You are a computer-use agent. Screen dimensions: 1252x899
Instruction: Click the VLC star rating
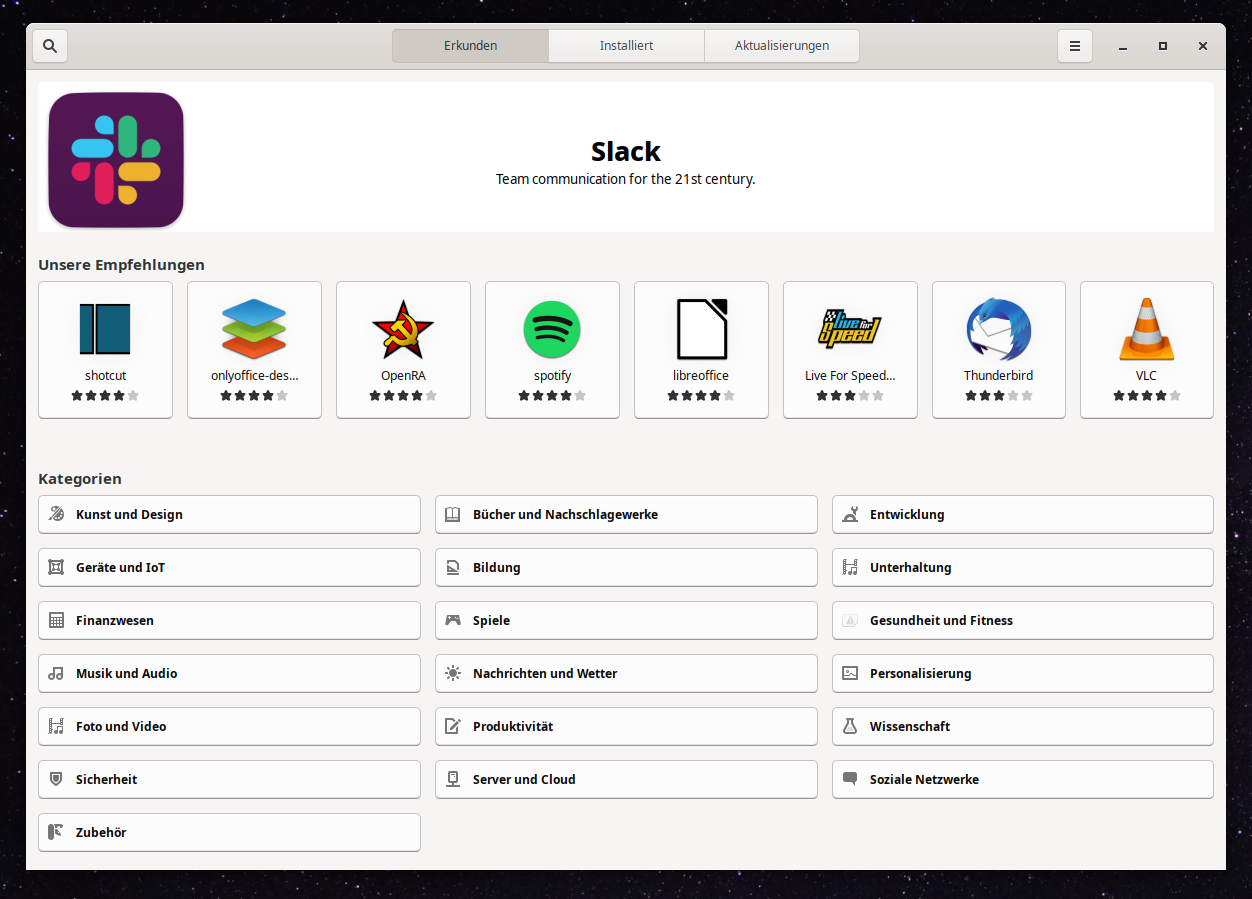click(1147, 396)
